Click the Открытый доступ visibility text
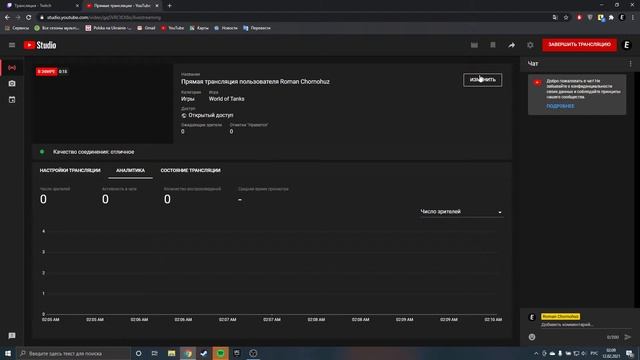Viewport: 640px width, 360px height. [211, 116]
